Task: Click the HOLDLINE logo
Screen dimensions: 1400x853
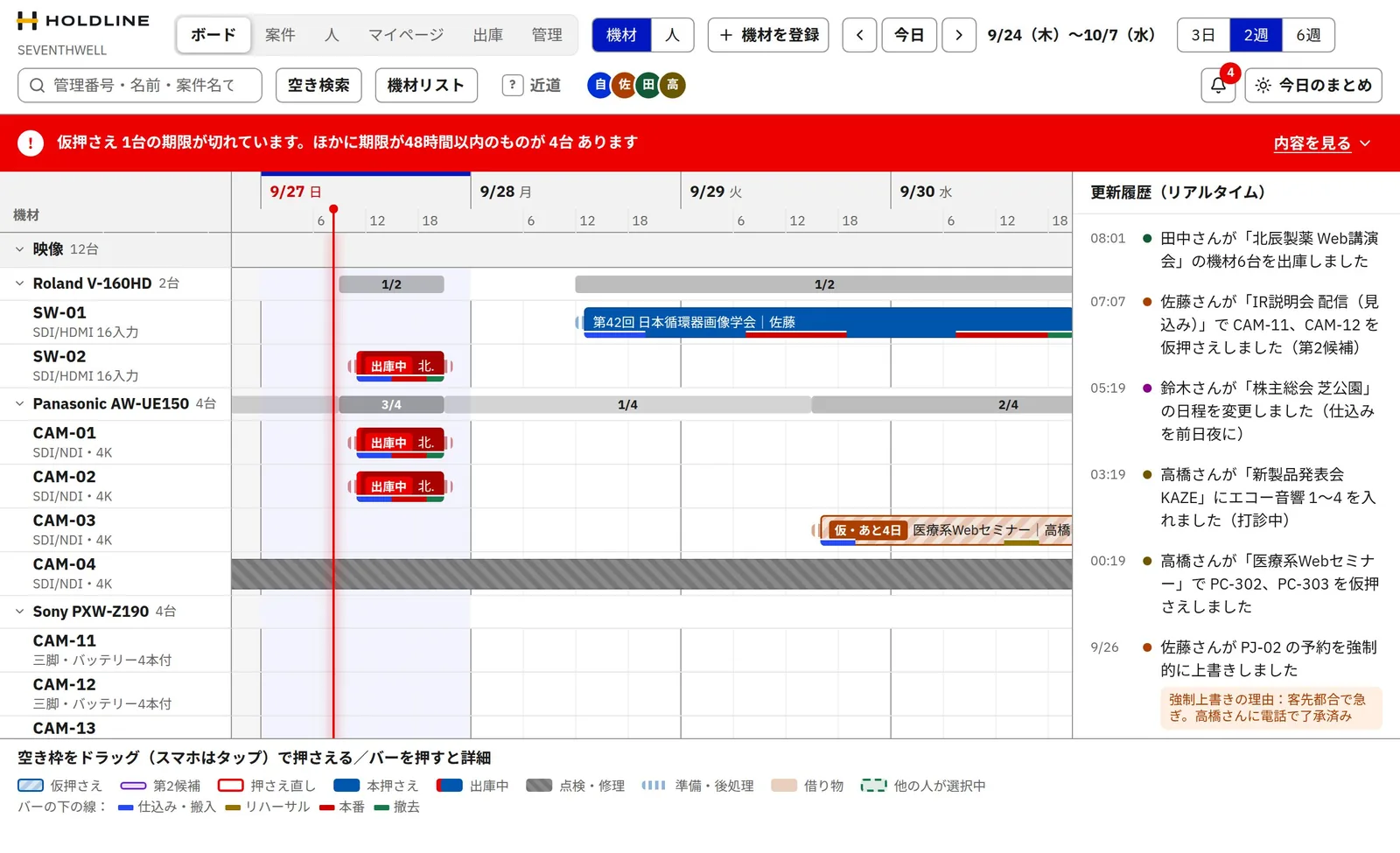Action: (x=83, y=21)
